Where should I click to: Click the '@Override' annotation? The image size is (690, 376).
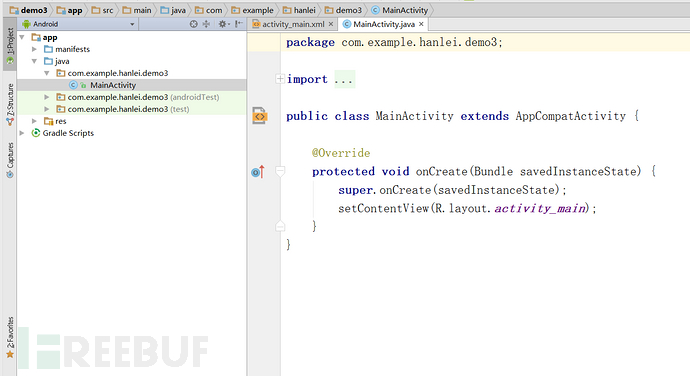click(341, 153)
